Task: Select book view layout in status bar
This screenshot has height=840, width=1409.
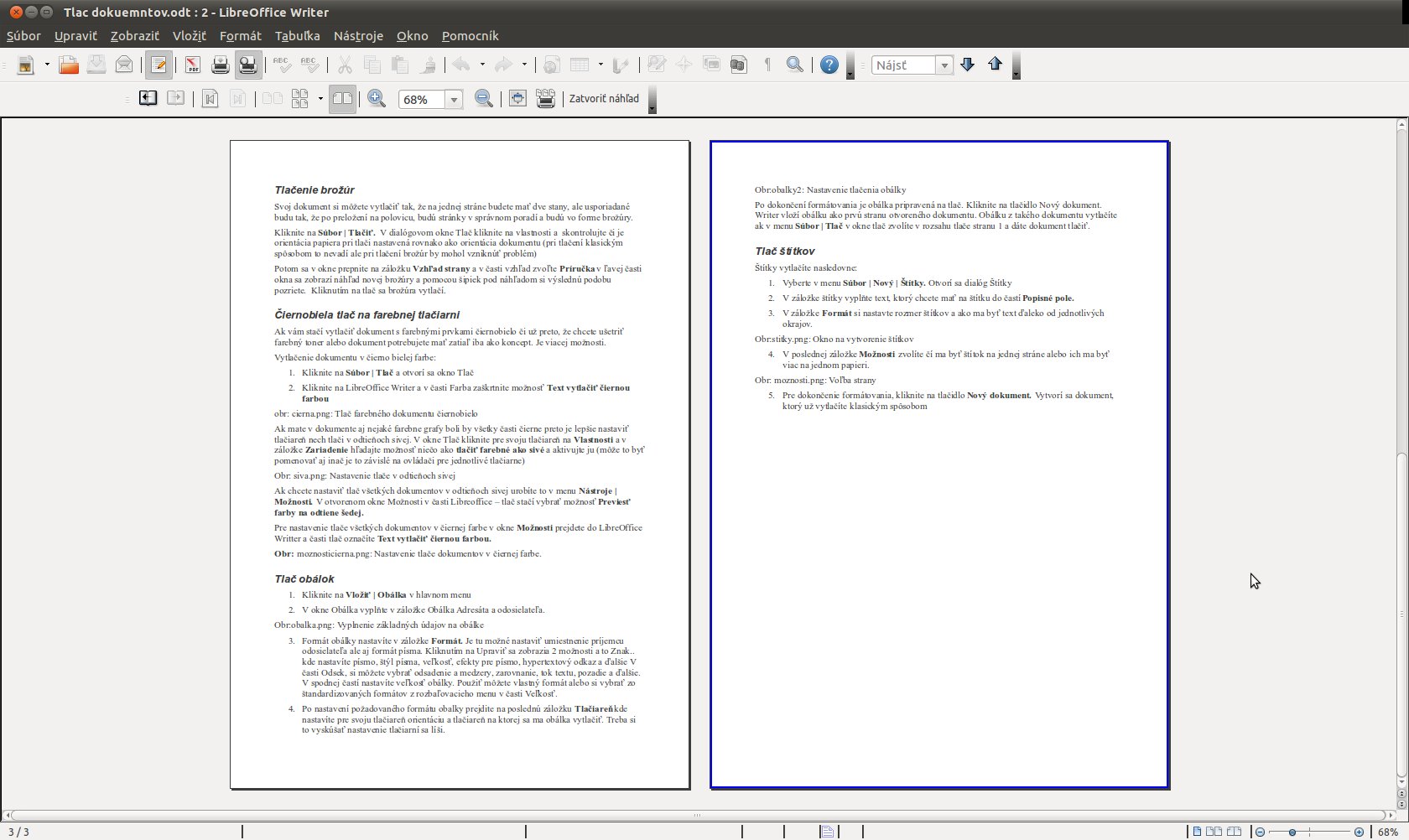Action: 1234,832
